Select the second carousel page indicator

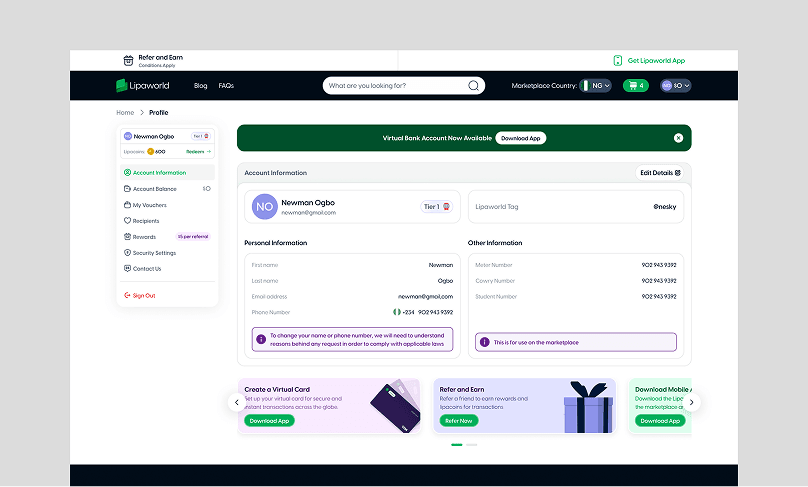tap(472, 445)
